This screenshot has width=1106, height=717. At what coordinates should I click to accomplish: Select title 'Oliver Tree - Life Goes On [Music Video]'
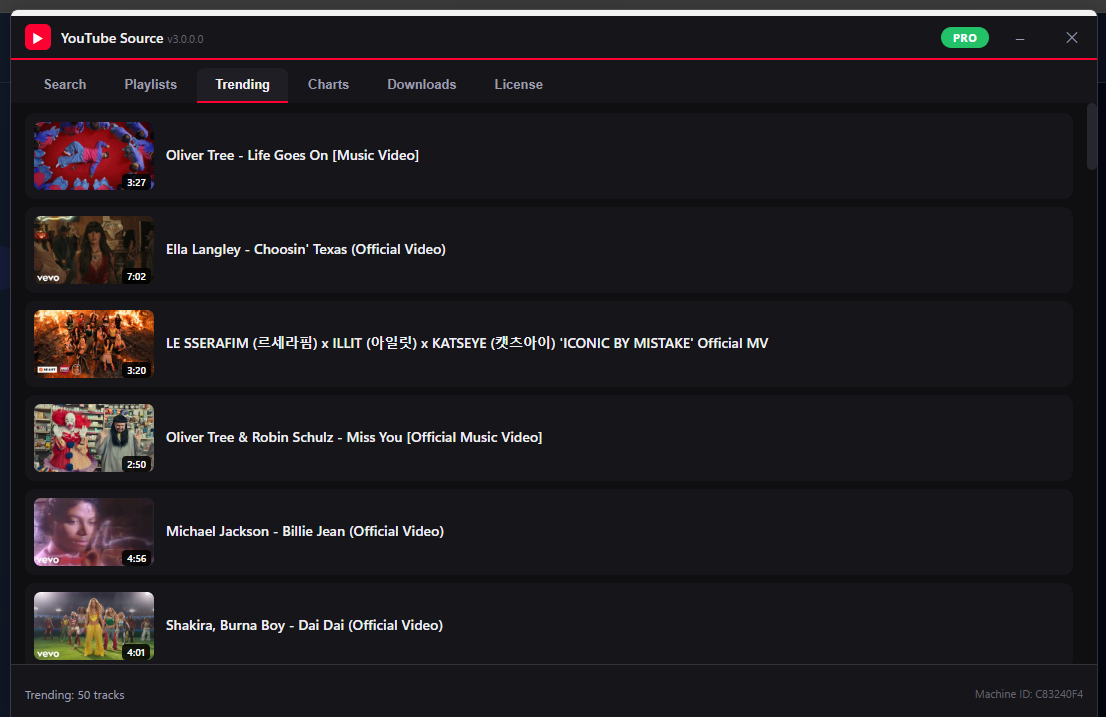tap(292, 156)
